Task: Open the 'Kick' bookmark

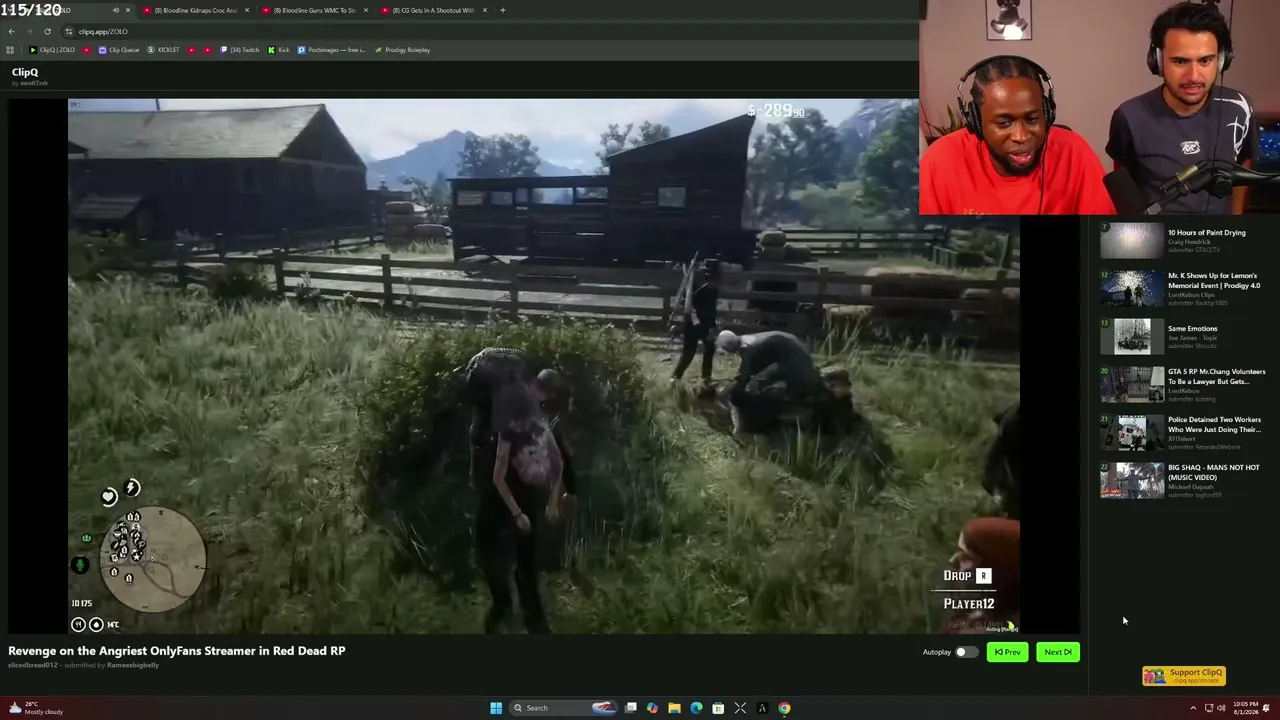Action: point(279,50)
